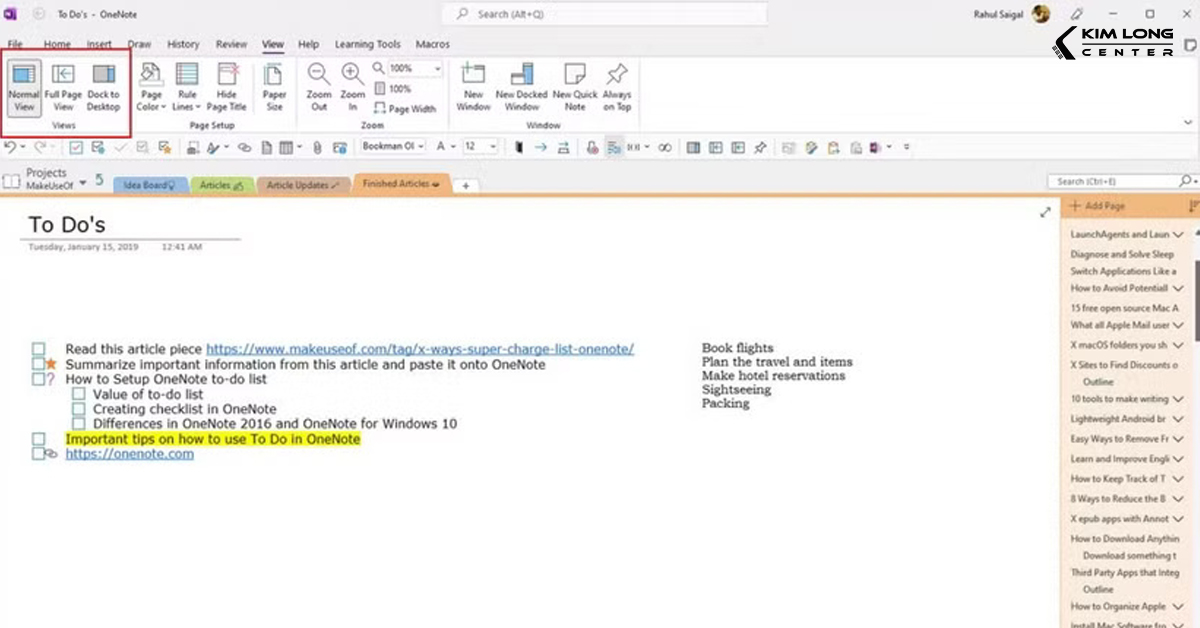Hide the Page Title using the ribbon icon
The image size is (1200, 628).
[227, 87]
